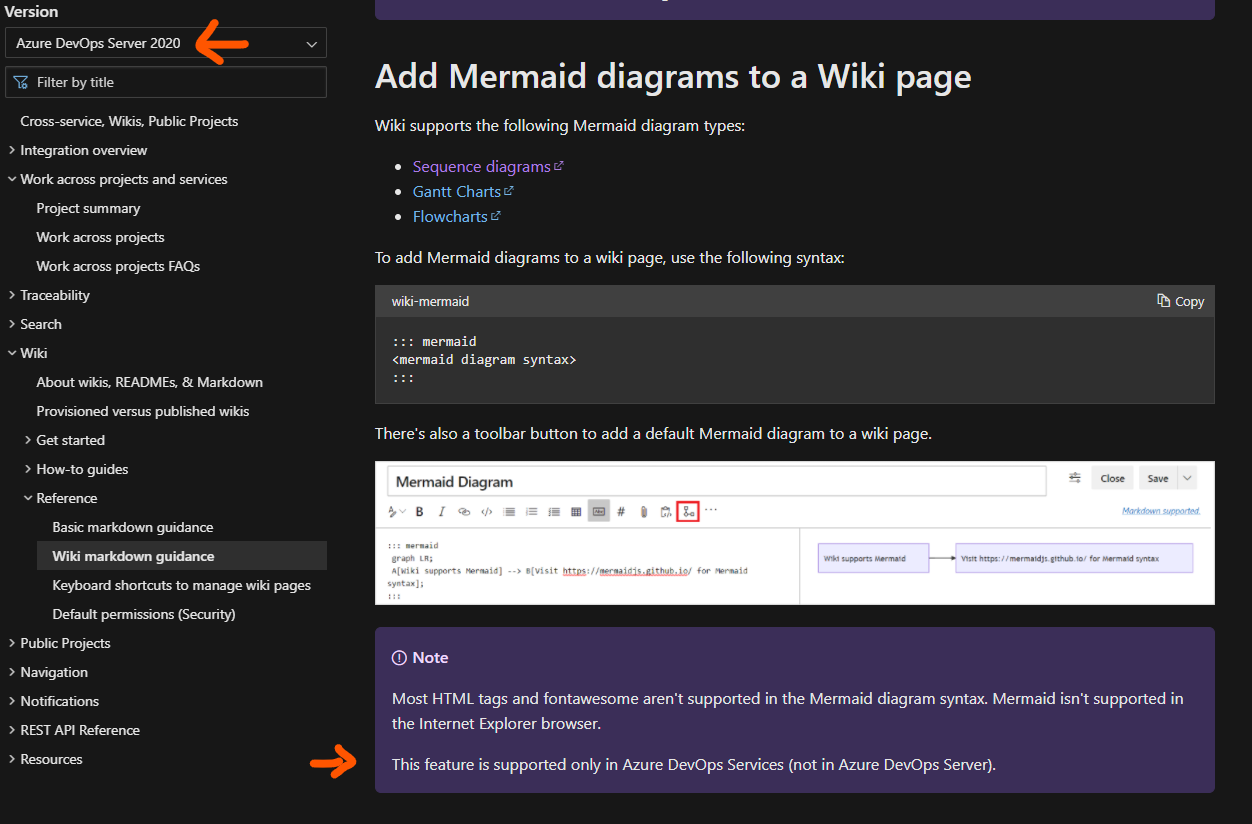Image resolution: width=1252 pixels, height=824 pixels.
Task: Focus the Filter by title field
Action: point(165,82)
